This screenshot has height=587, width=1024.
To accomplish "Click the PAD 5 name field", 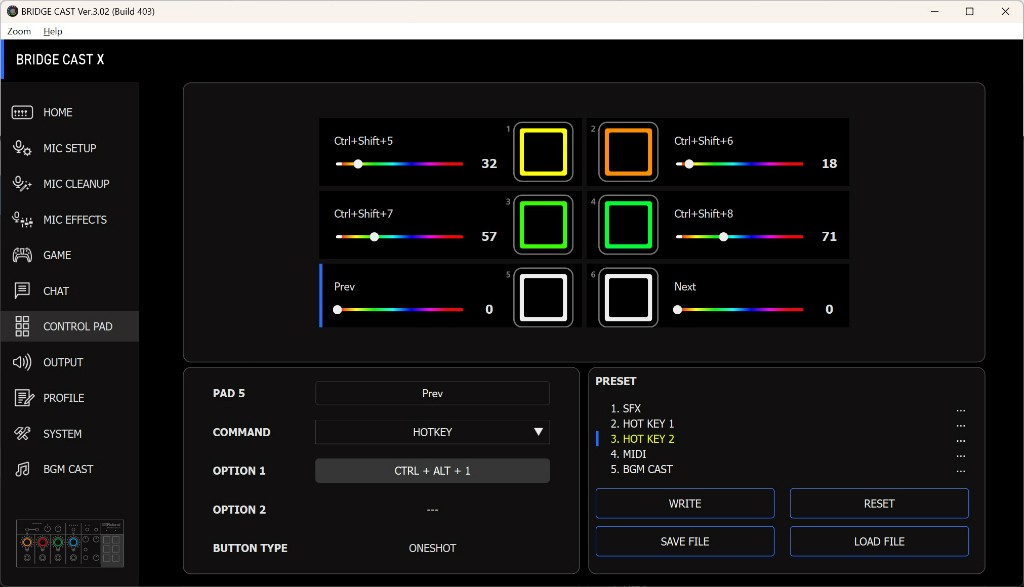I will (x=432, y=393).
